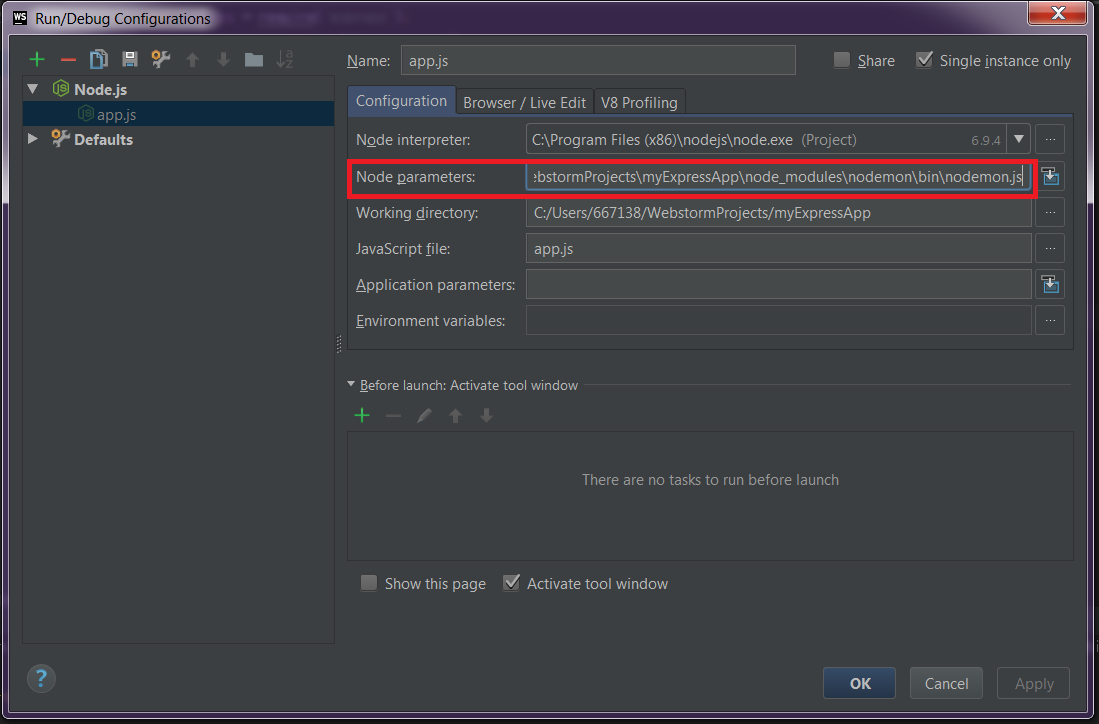Save the app.js configuration
This screenshot has height=724, width=1099.
(x=130, y=59)
